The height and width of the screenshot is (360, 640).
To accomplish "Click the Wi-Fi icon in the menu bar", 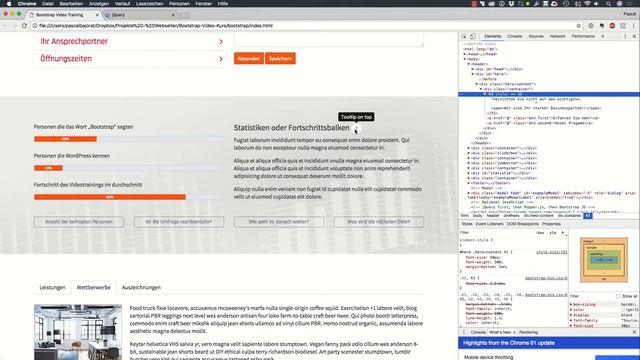I will (587, 4).
